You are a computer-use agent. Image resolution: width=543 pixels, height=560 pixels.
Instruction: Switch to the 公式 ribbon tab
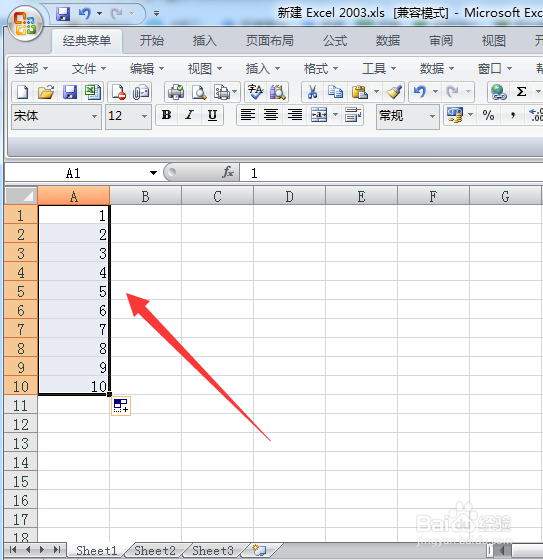coord(335,40)
